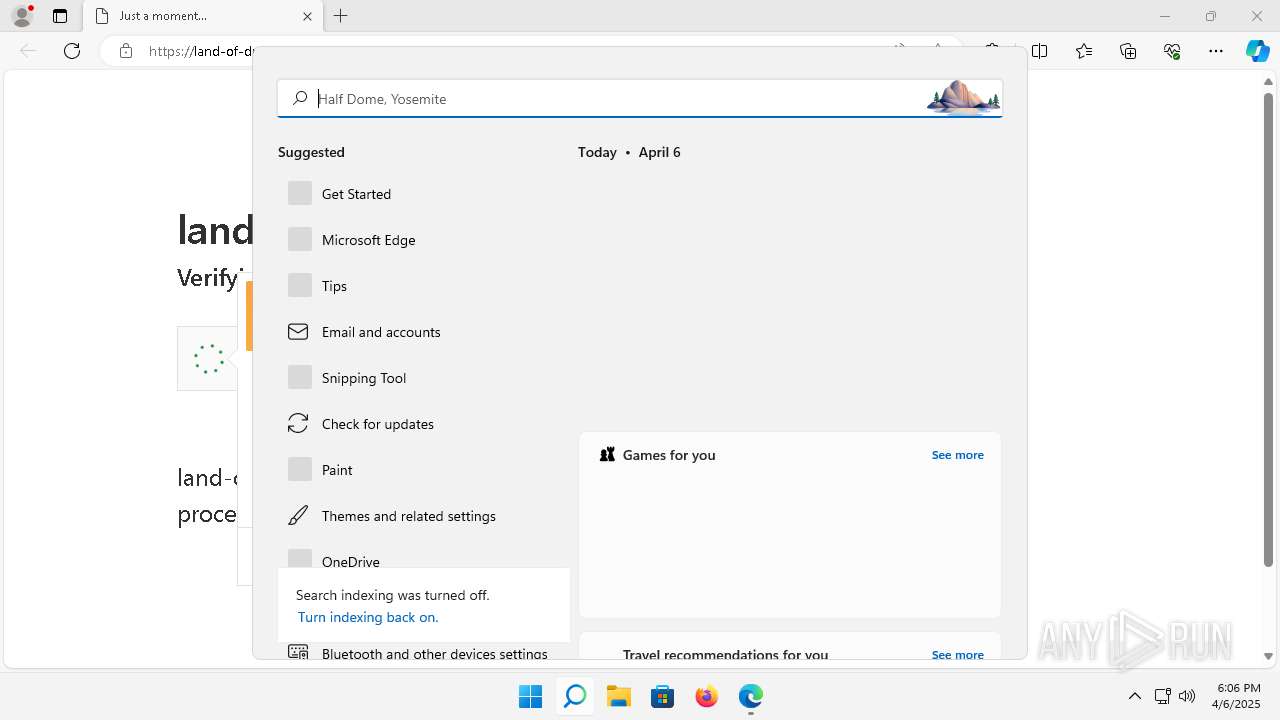1280x720 pixels.
Task: Open Themes and related settings
Action: [424, 516]
